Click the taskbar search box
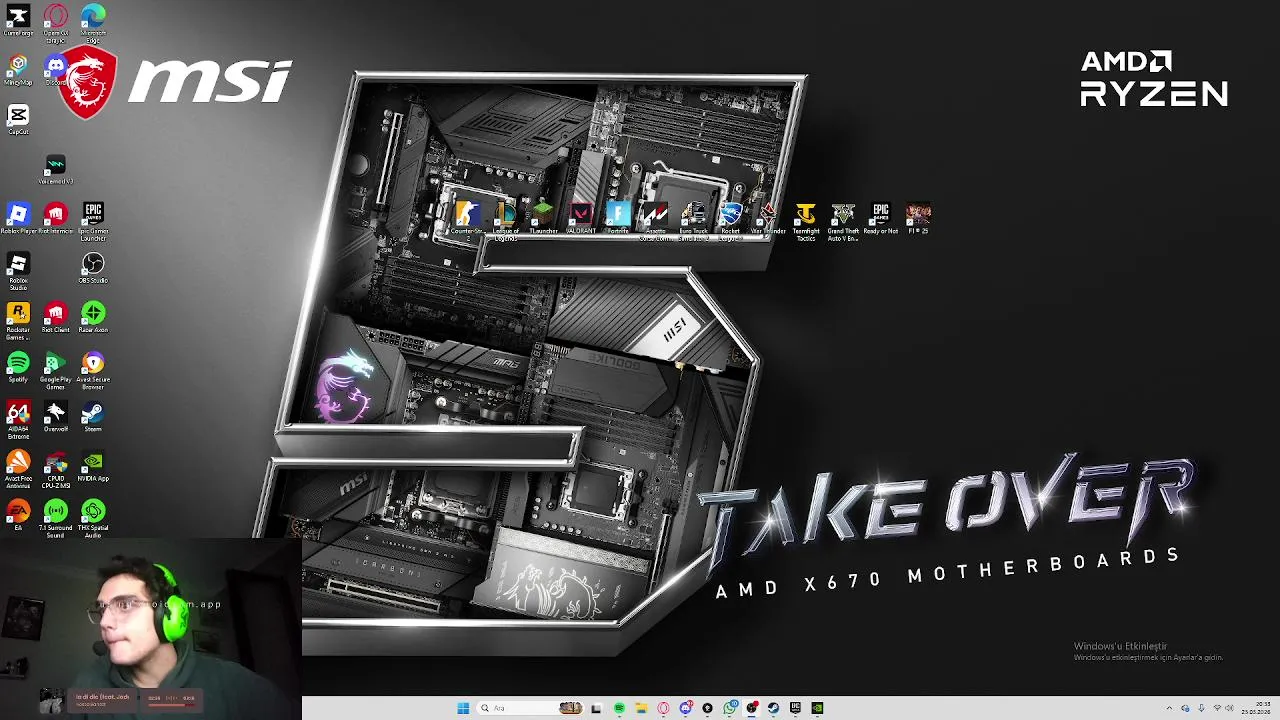 pyautogui.click(x=530, y=708)
